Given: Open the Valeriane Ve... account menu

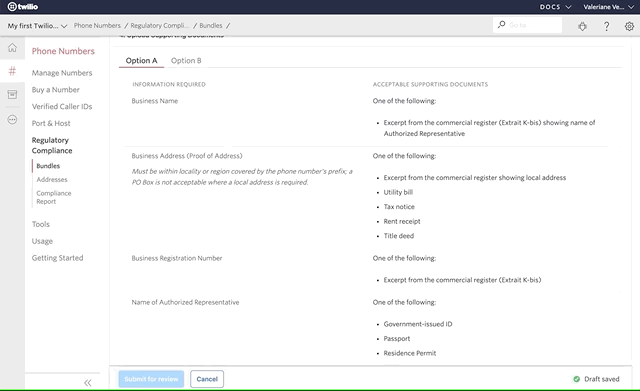Looking at the screenshot, I should [x=608, y=7].
